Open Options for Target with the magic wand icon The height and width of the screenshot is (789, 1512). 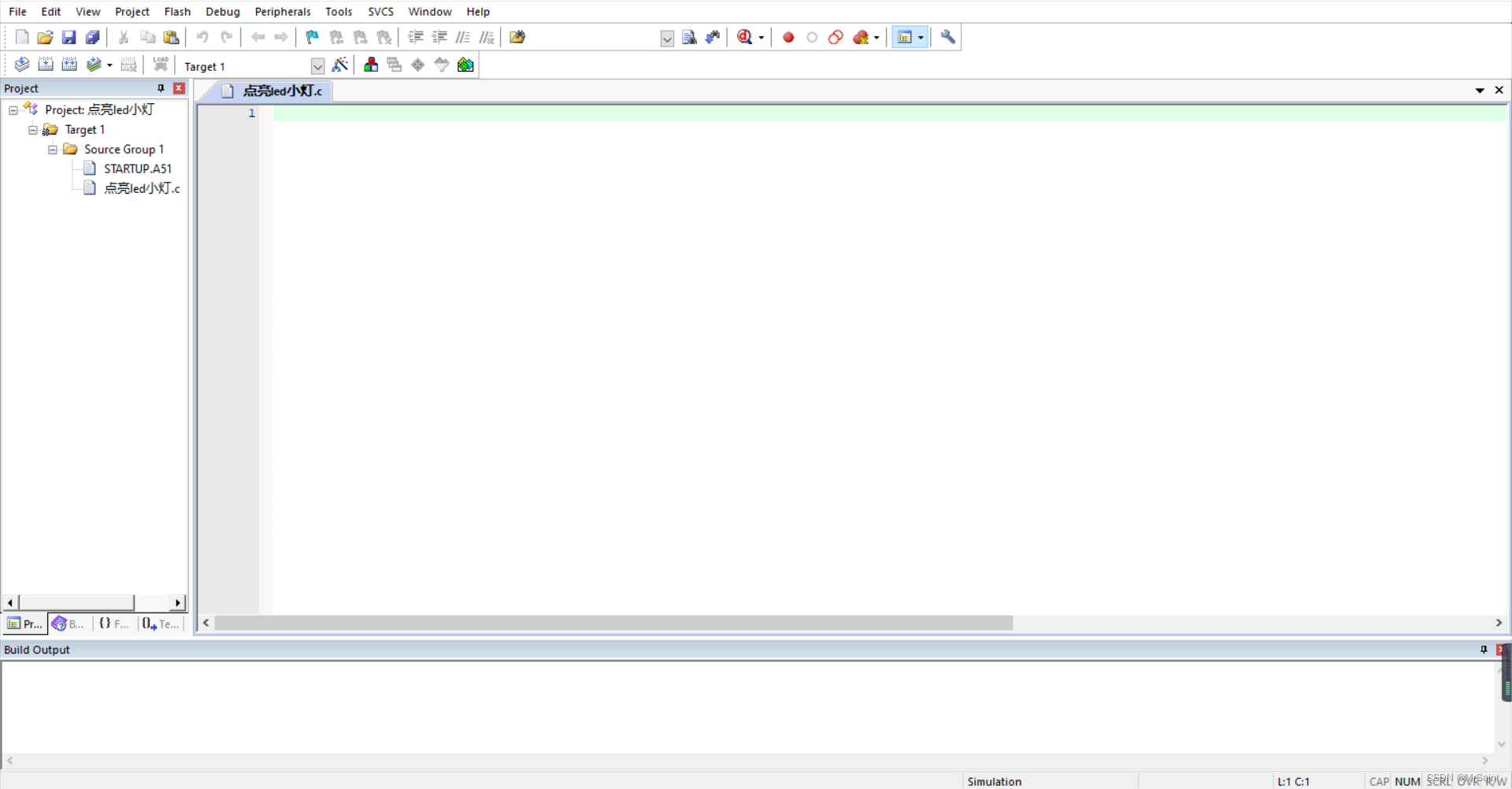pos(340,65)
